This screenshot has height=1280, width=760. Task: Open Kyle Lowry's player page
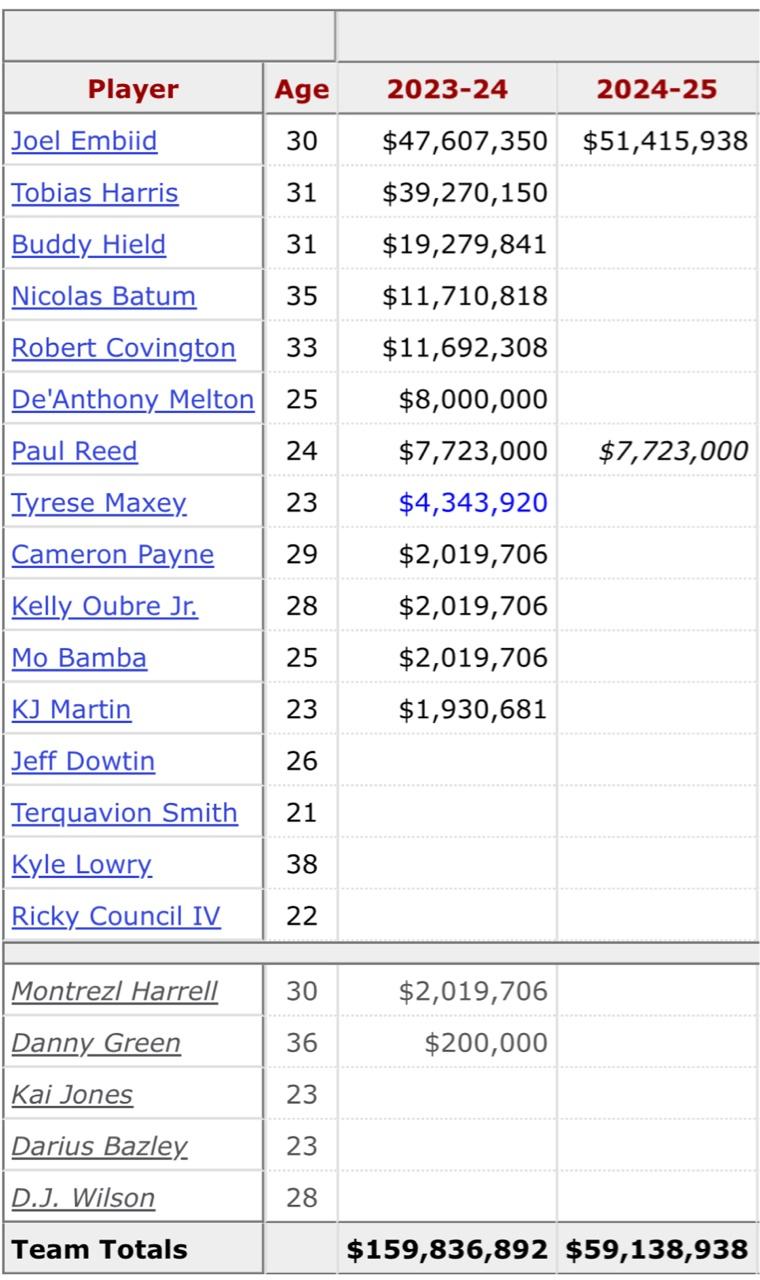coord(82,864)
